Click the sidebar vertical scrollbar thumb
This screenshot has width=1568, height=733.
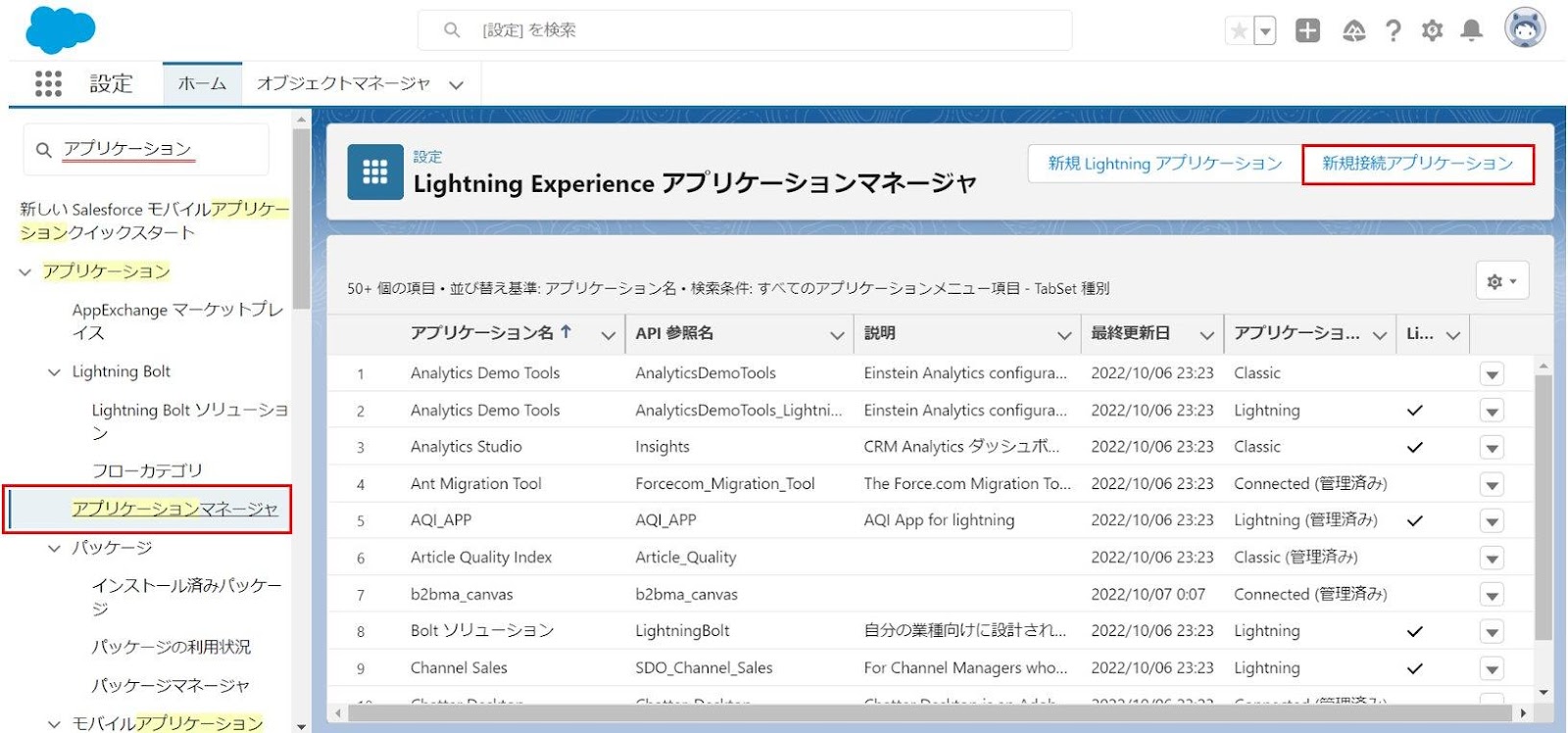(x=301, y=218)
